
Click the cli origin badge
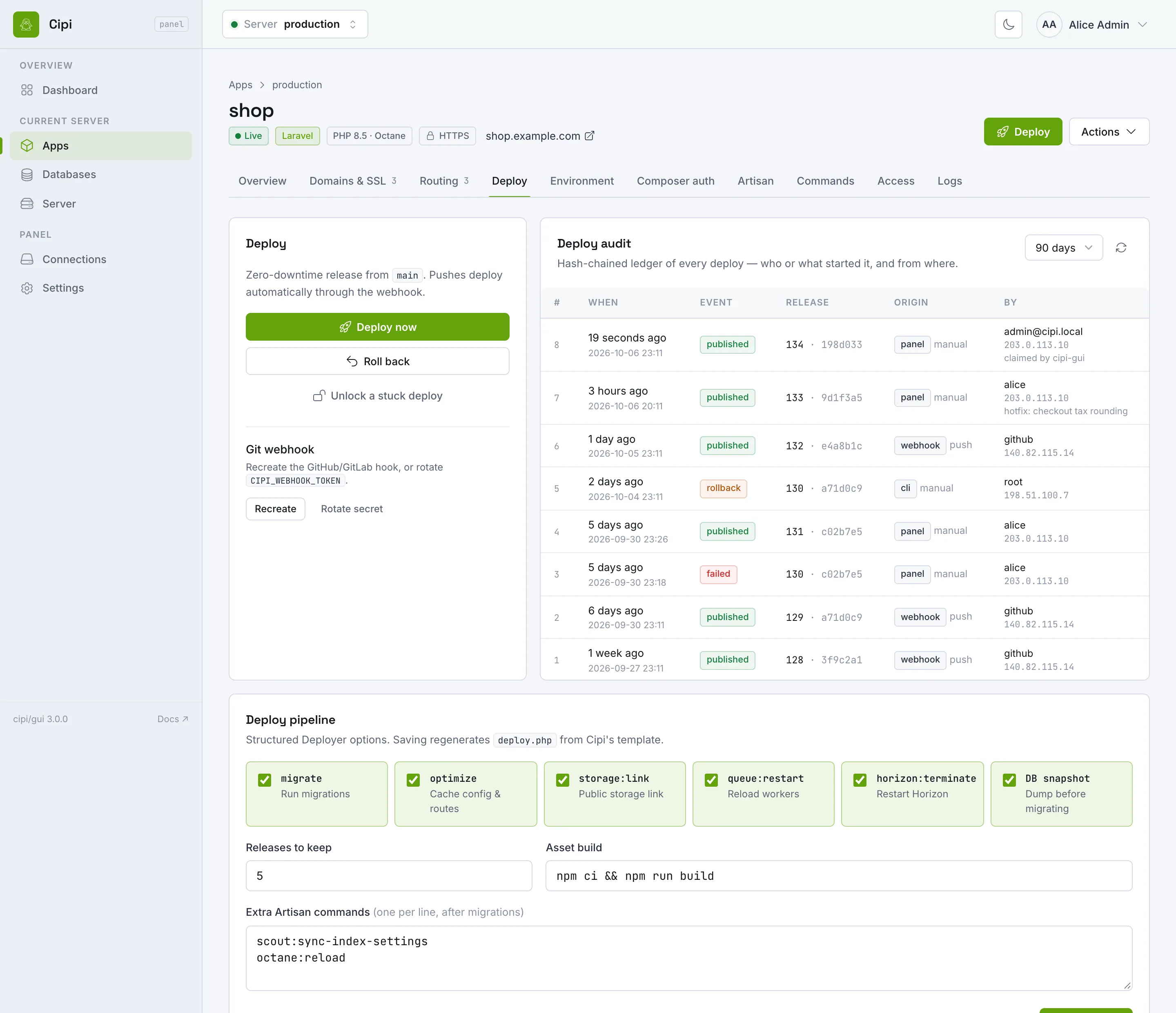click(x=905, y=489)
